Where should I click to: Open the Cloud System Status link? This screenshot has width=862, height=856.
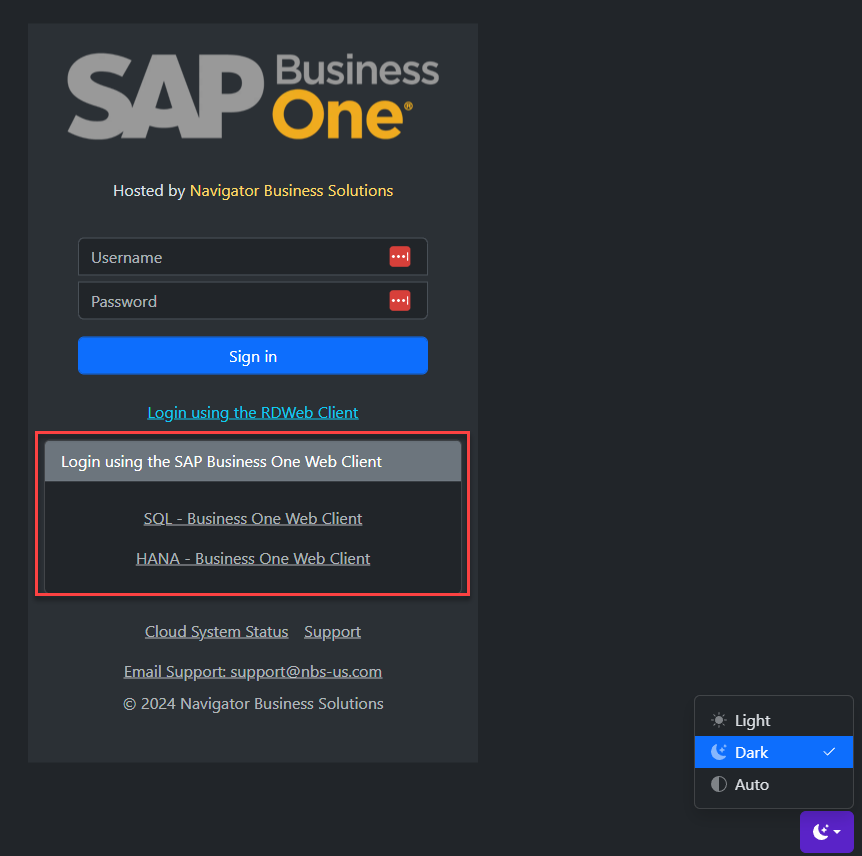tap(217, 632)
